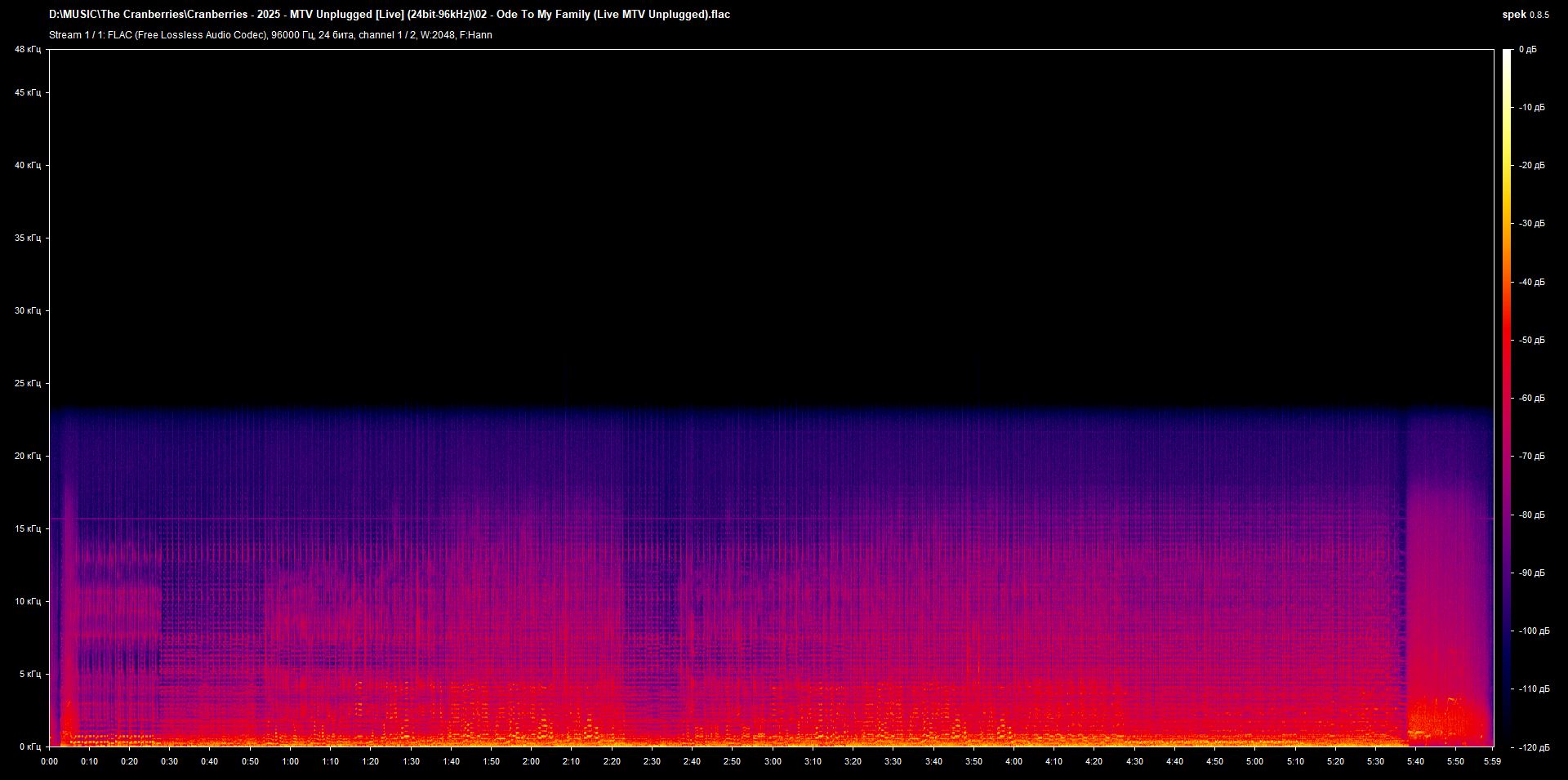The width and height of the screenshot is (1568, 780).
Task: Click the 1:30 time axis label
Action: (411, 762)
